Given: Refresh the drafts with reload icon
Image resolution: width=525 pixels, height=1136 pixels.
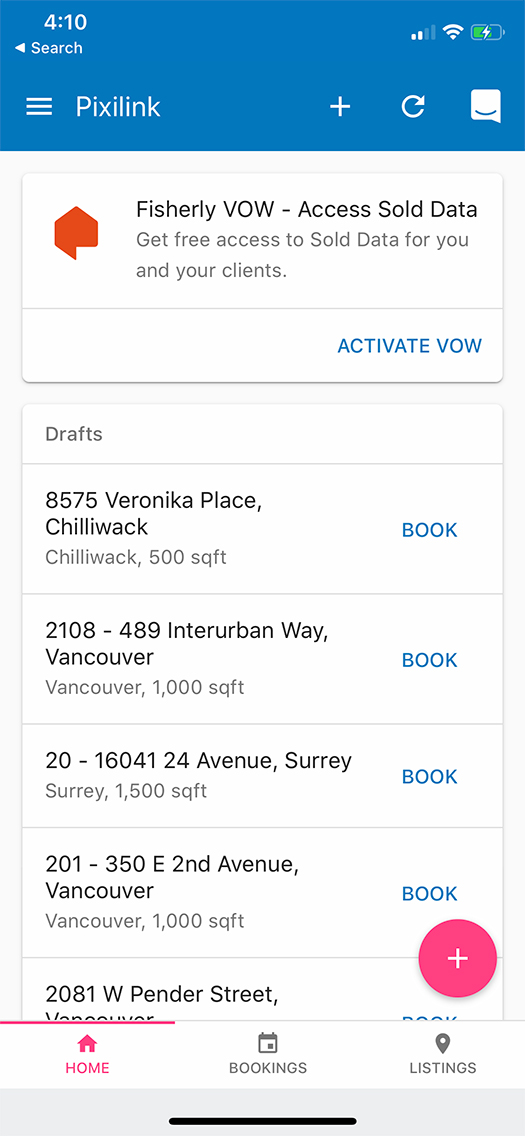Looking at the screenshot, I should pos(413,107).
